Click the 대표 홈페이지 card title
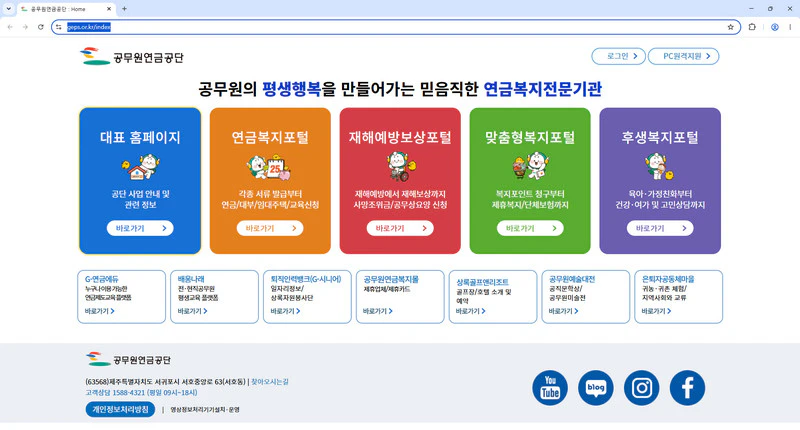The height and width of the screenshot is (430, 800). pyautogui.click(x=140, y=137)
